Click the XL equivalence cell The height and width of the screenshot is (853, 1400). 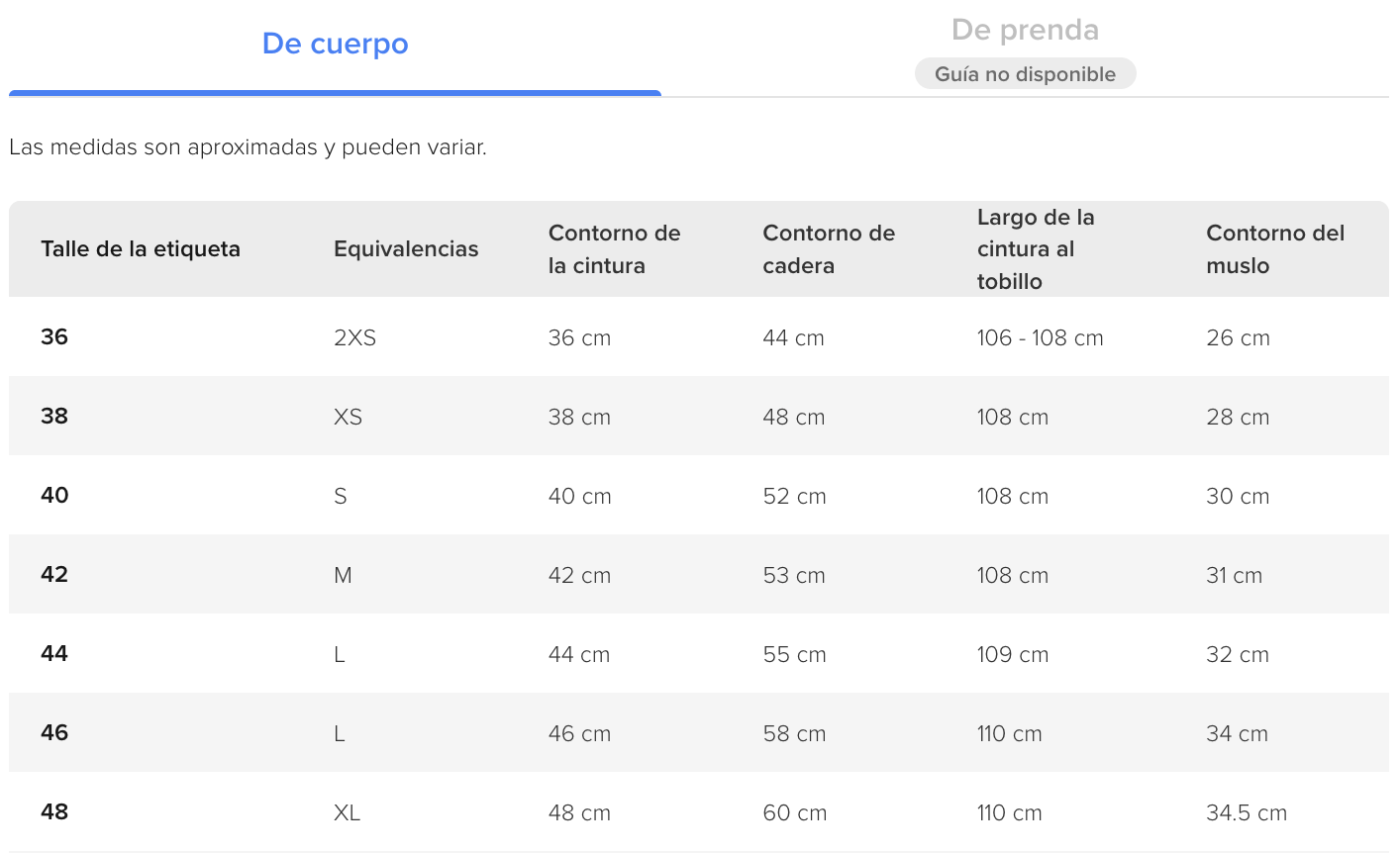(347, 813)
